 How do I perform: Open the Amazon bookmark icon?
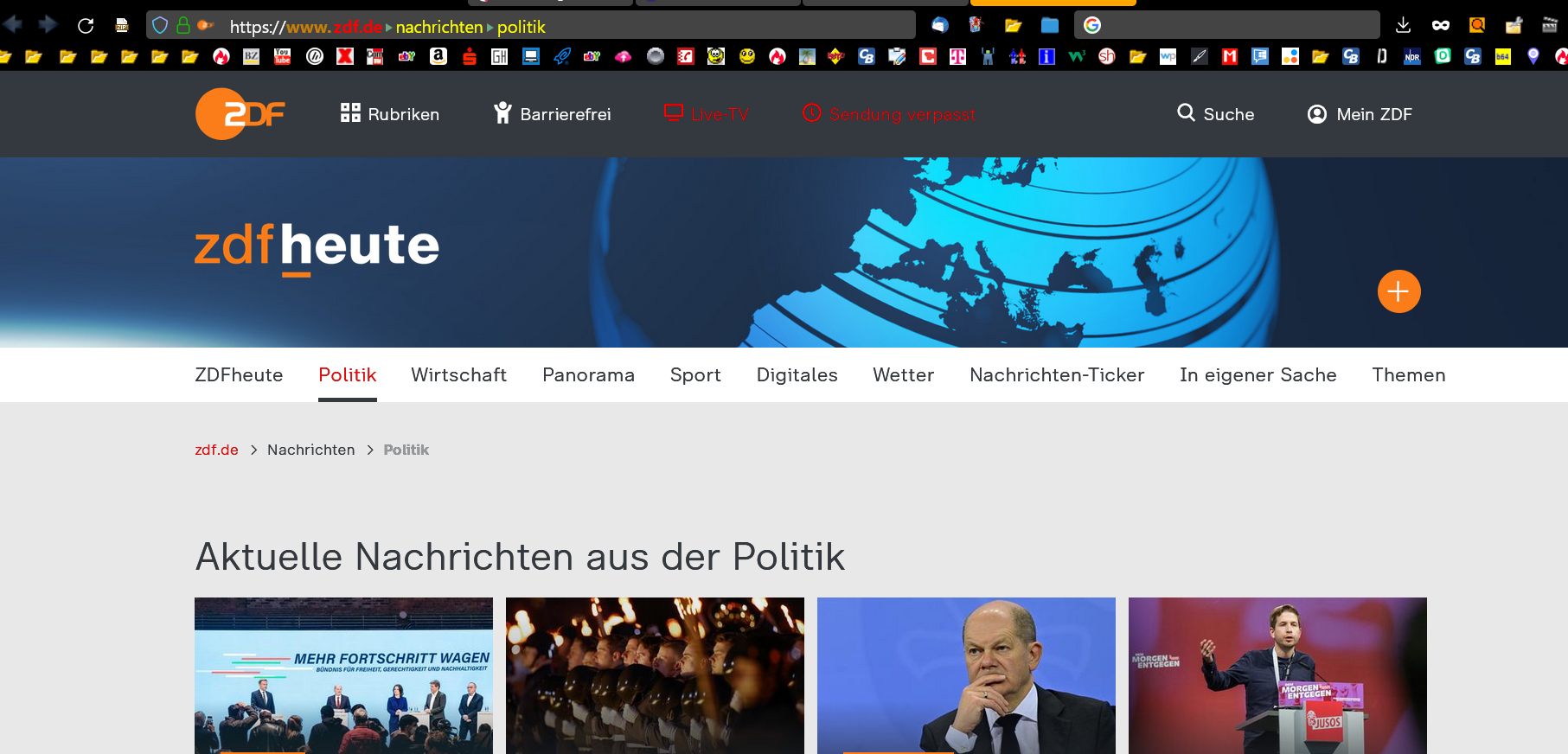438,57
